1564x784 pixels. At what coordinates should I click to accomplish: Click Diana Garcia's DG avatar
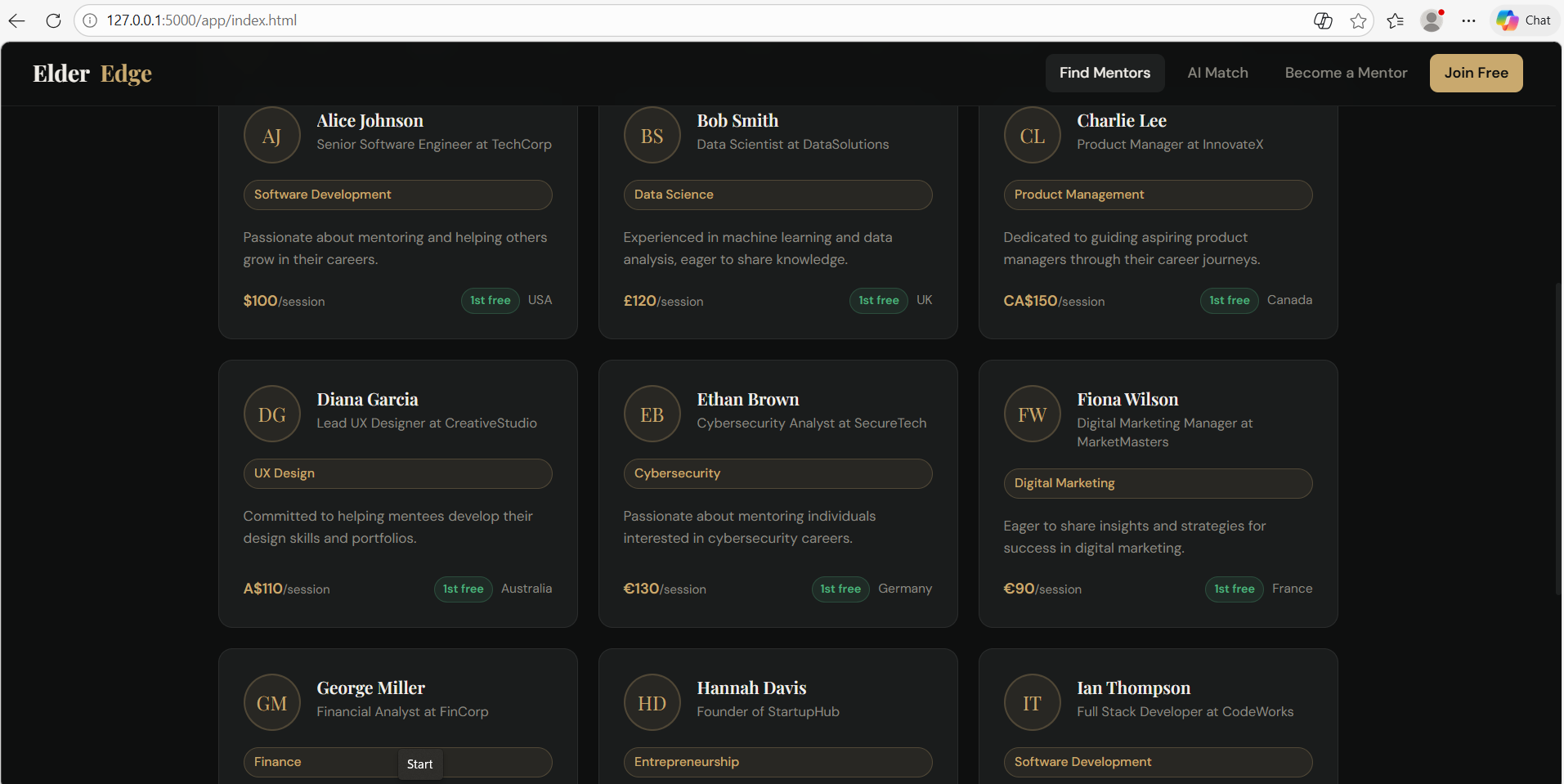coord(271,414)
